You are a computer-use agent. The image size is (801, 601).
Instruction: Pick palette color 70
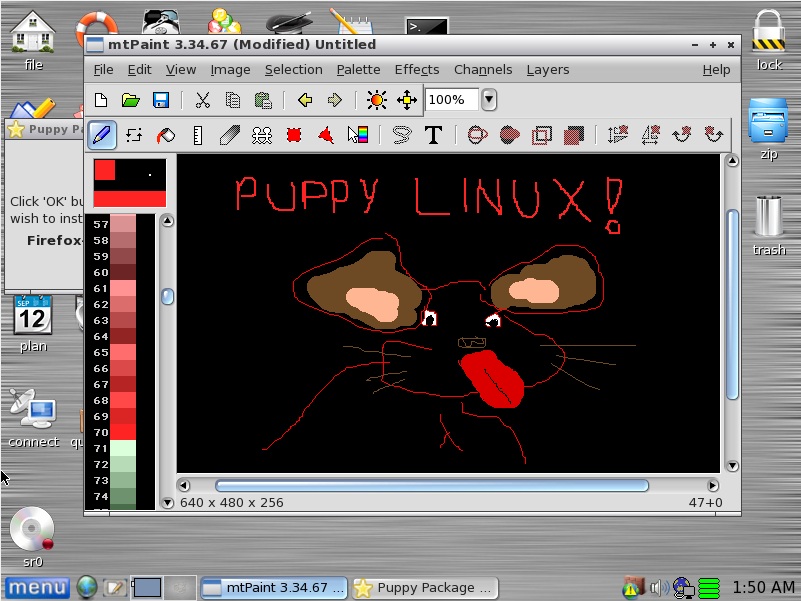coord(123,432)
